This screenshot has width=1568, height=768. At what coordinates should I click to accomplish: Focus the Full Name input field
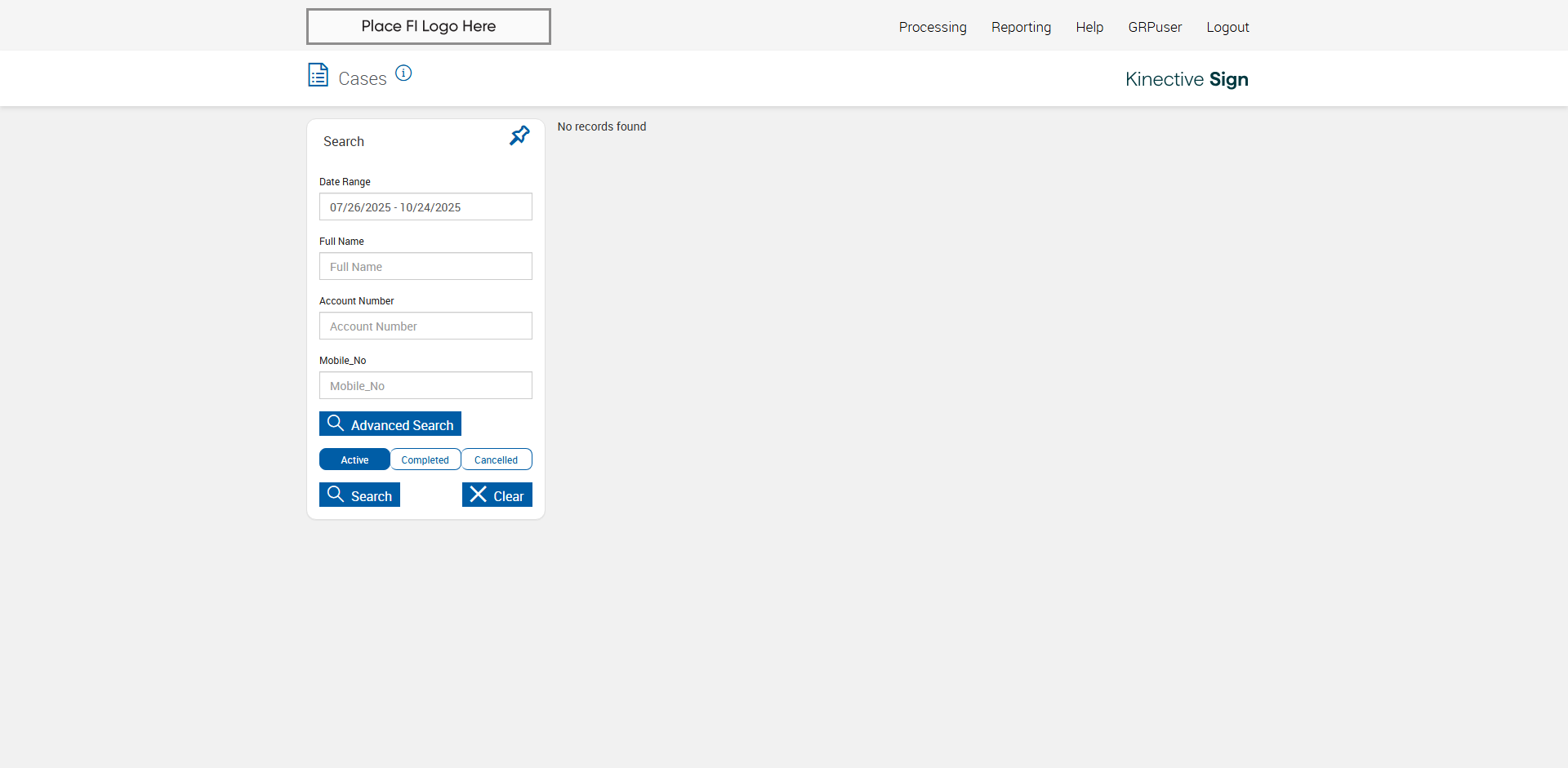[425, 266]
